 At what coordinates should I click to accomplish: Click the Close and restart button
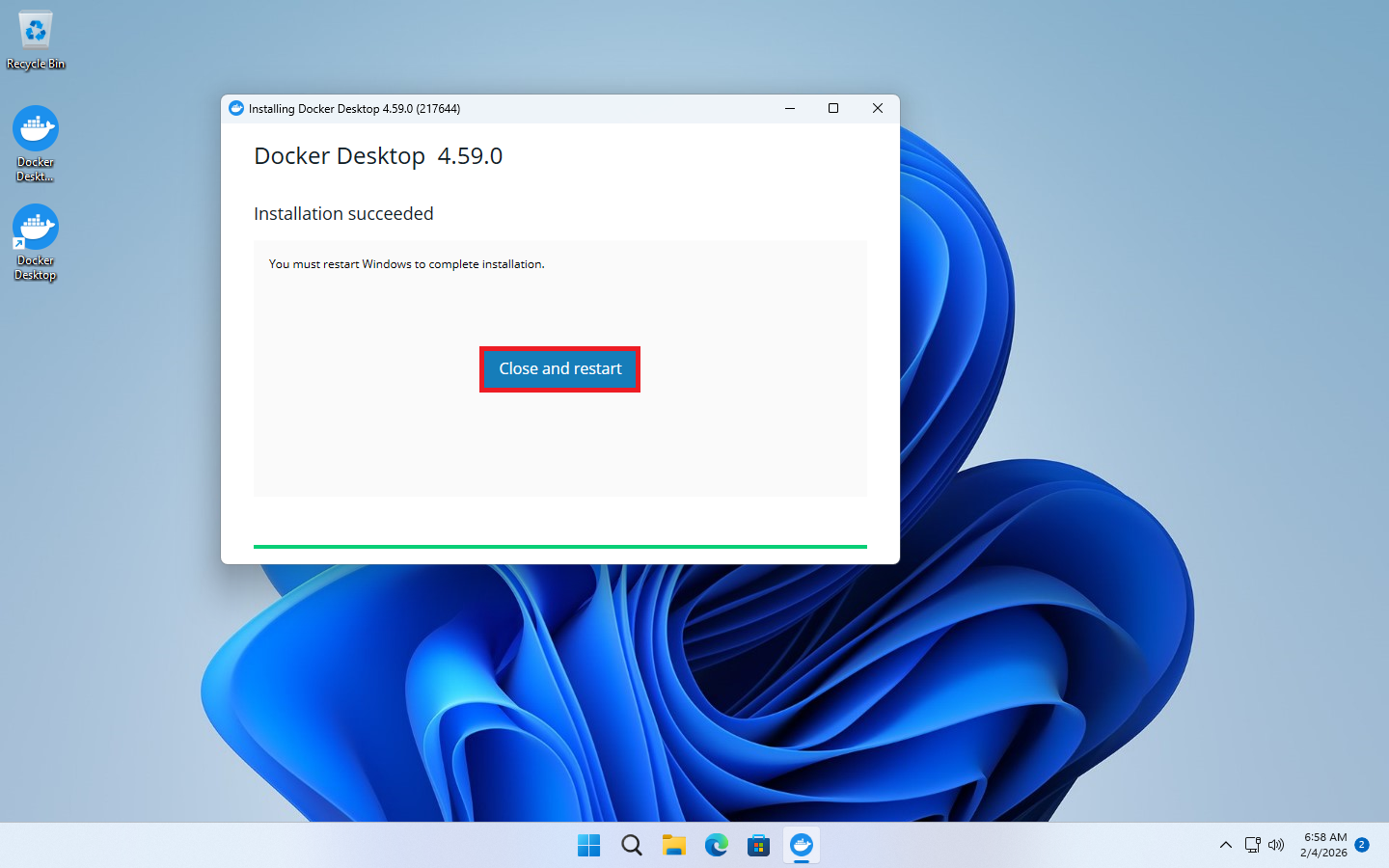[559, 369]
